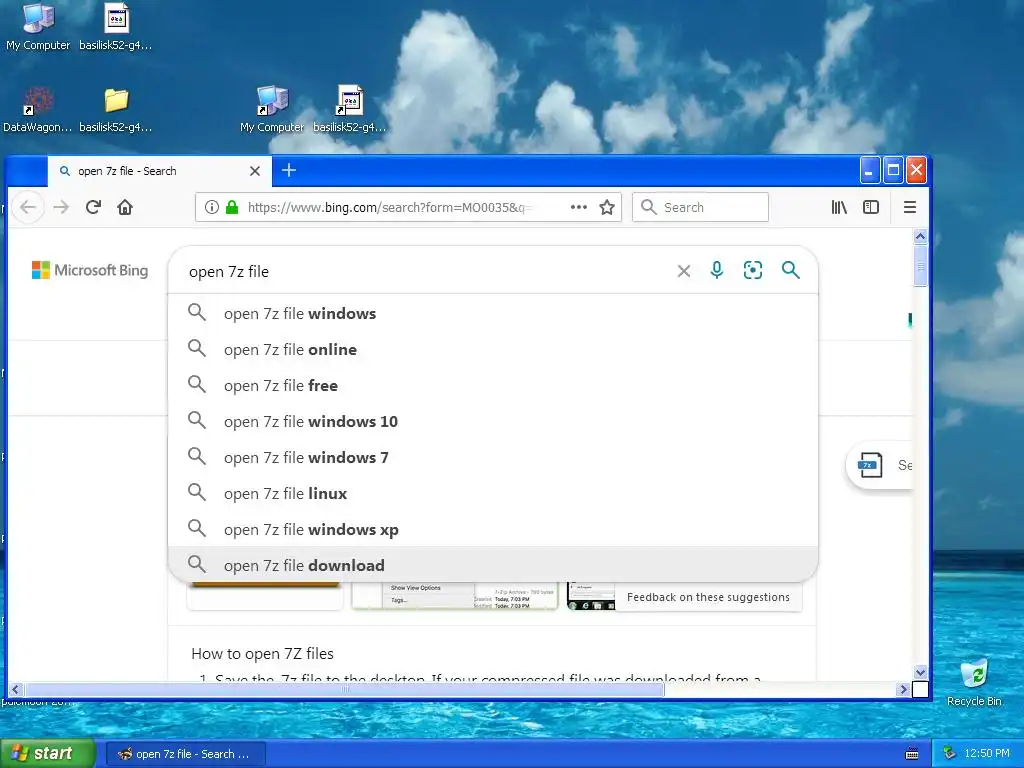Open the browser home page icon
The height and width of the screenshot is (768, 1024).
[125, 207]
